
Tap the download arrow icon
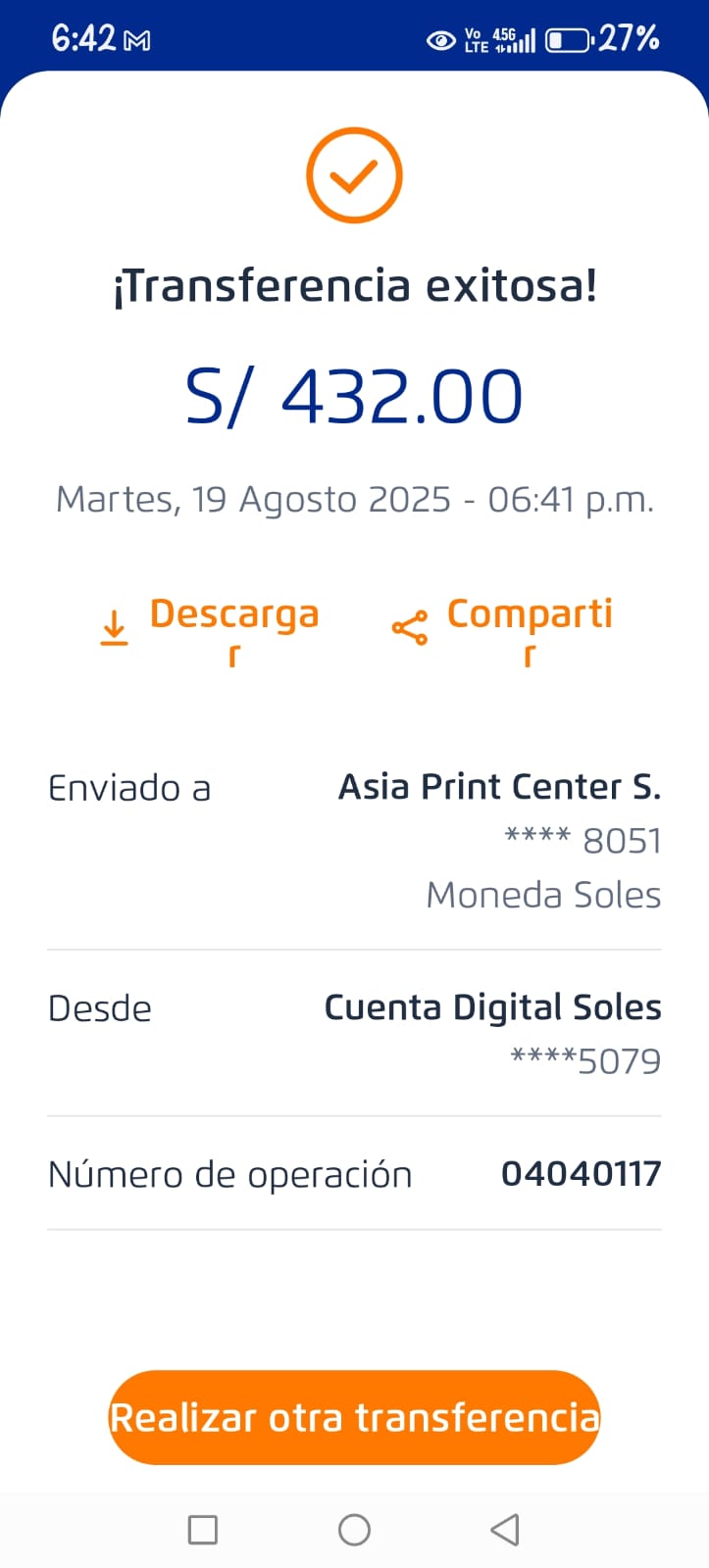point(115,627)
